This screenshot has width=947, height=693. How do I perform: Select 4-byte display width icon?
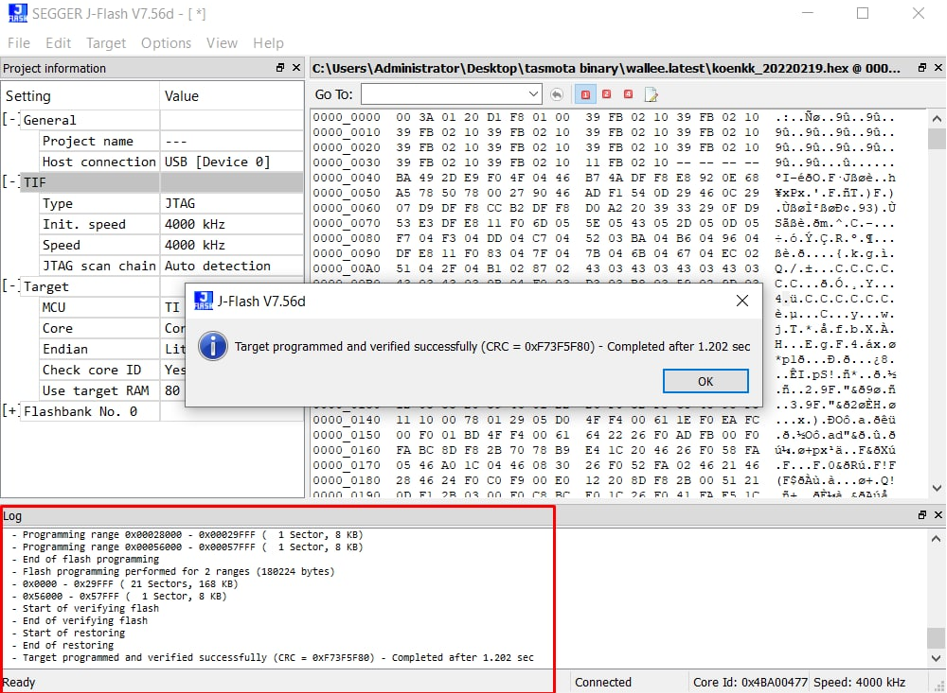click(628, 94)
